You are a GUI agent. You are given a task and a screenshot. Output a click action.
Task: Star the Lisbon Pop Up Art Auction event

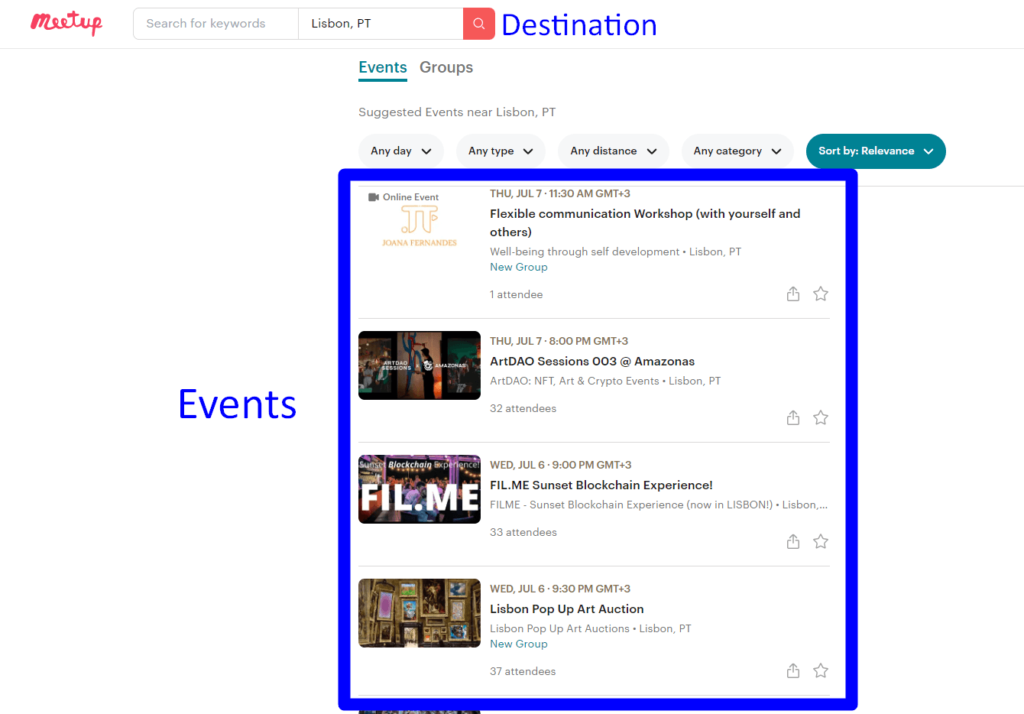pyautogui.click(x=820, y=671)
